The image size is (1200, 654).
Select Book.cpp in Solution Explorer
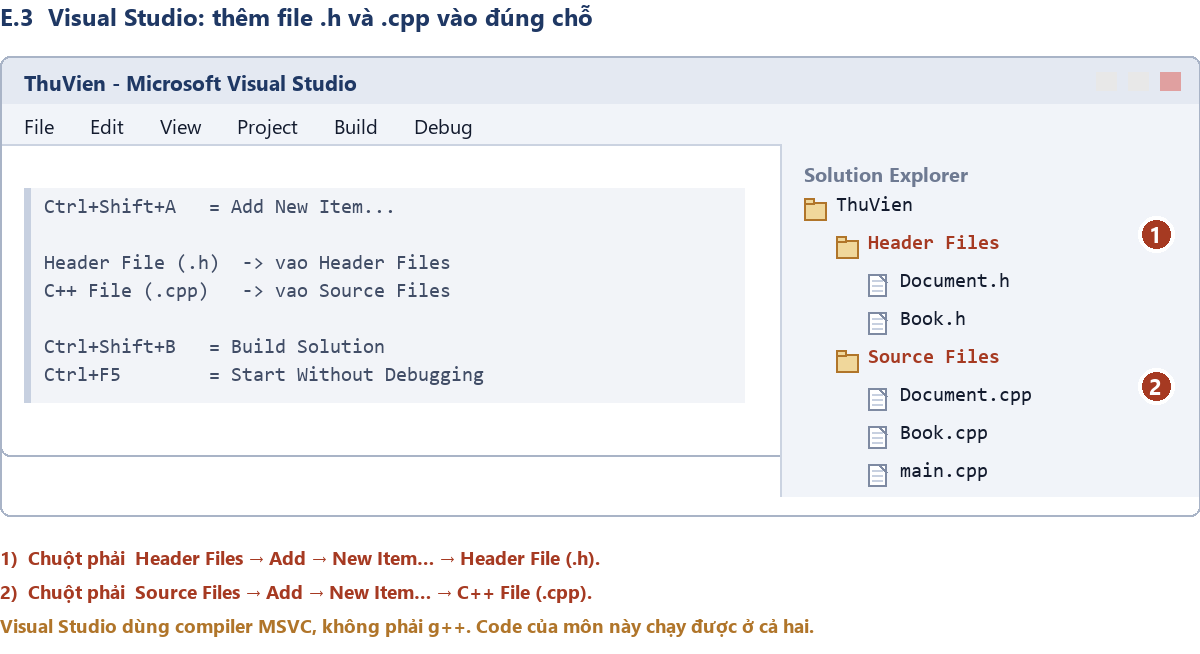coord(943,433)
